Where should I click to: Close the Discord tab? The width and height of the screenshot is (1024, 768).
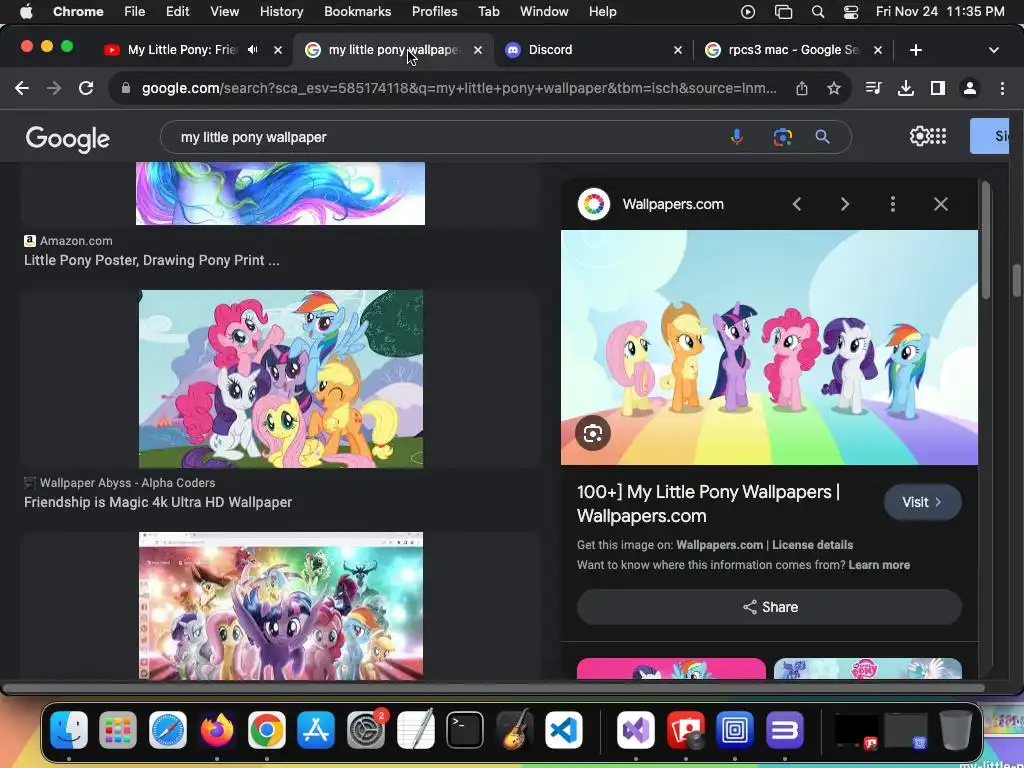pos(678,50)
